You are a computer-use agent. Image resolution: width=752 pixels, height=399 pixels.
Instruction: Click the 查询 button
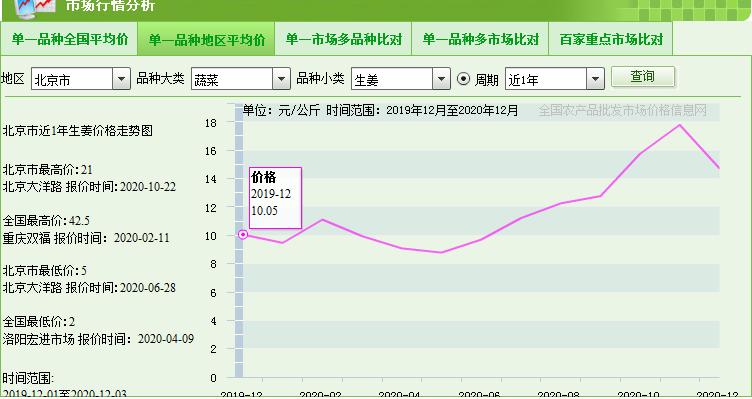click(643, 77)
